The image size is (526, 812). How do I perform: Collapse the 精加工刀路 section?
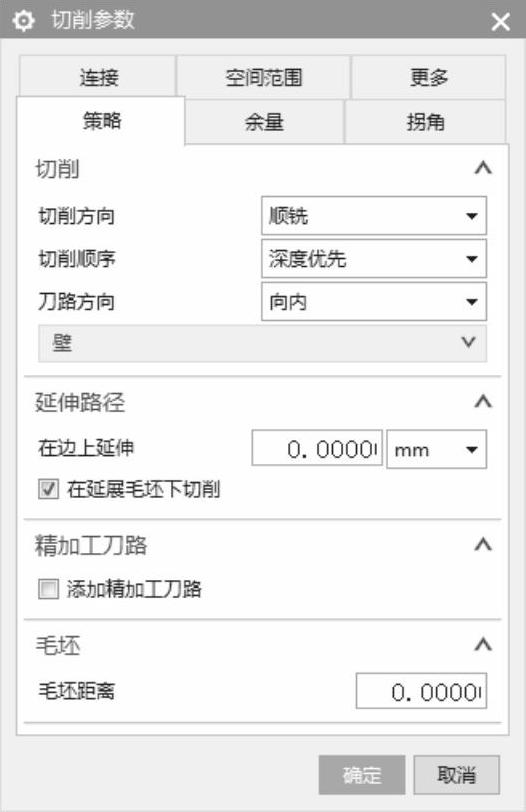click(x=483, y=545)
